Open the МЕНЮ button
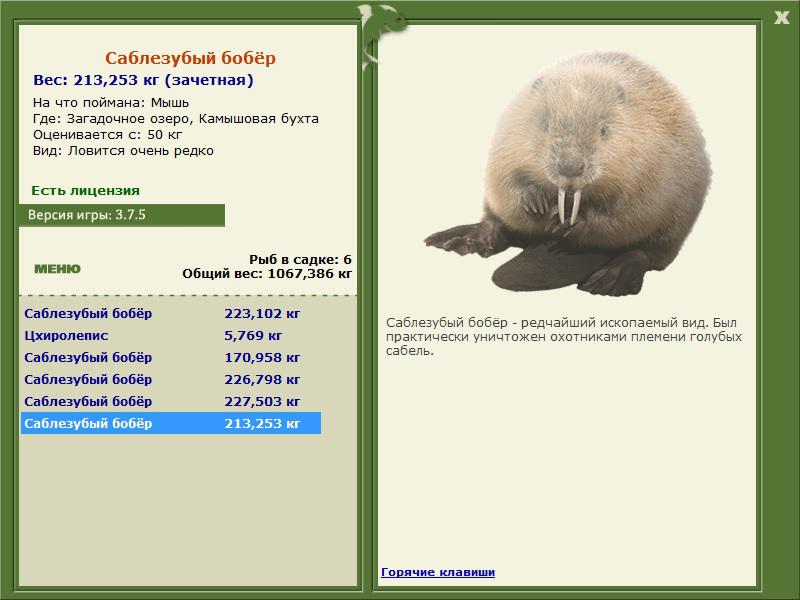The image size is (800, 600). pos(57,269)
